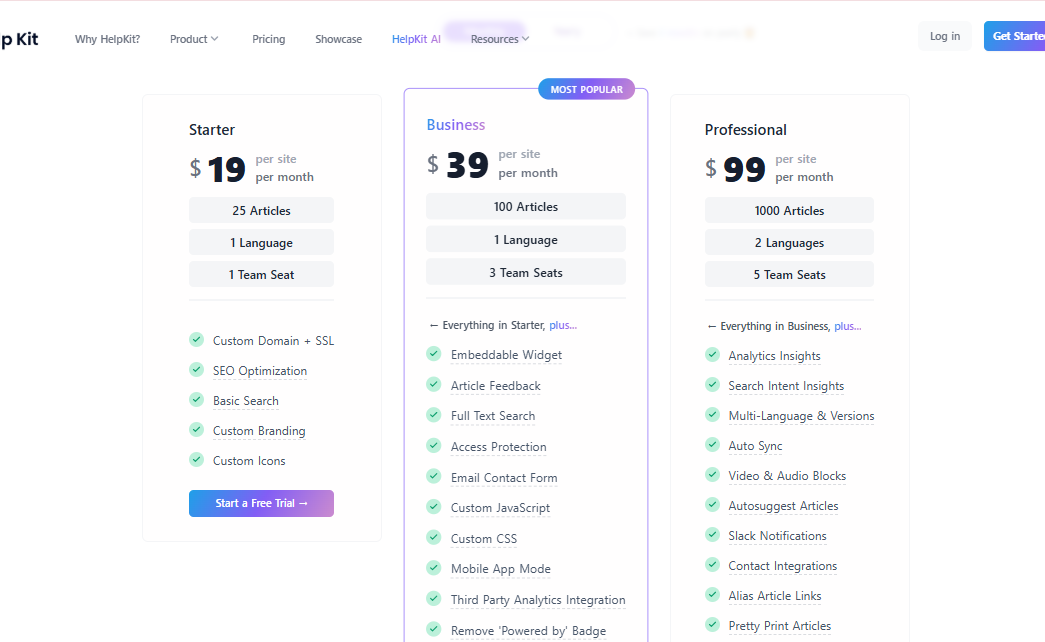Click the Embeddable Widget feature text
The height and width of the screenshot is (642, 1045).
click(507, 355)
